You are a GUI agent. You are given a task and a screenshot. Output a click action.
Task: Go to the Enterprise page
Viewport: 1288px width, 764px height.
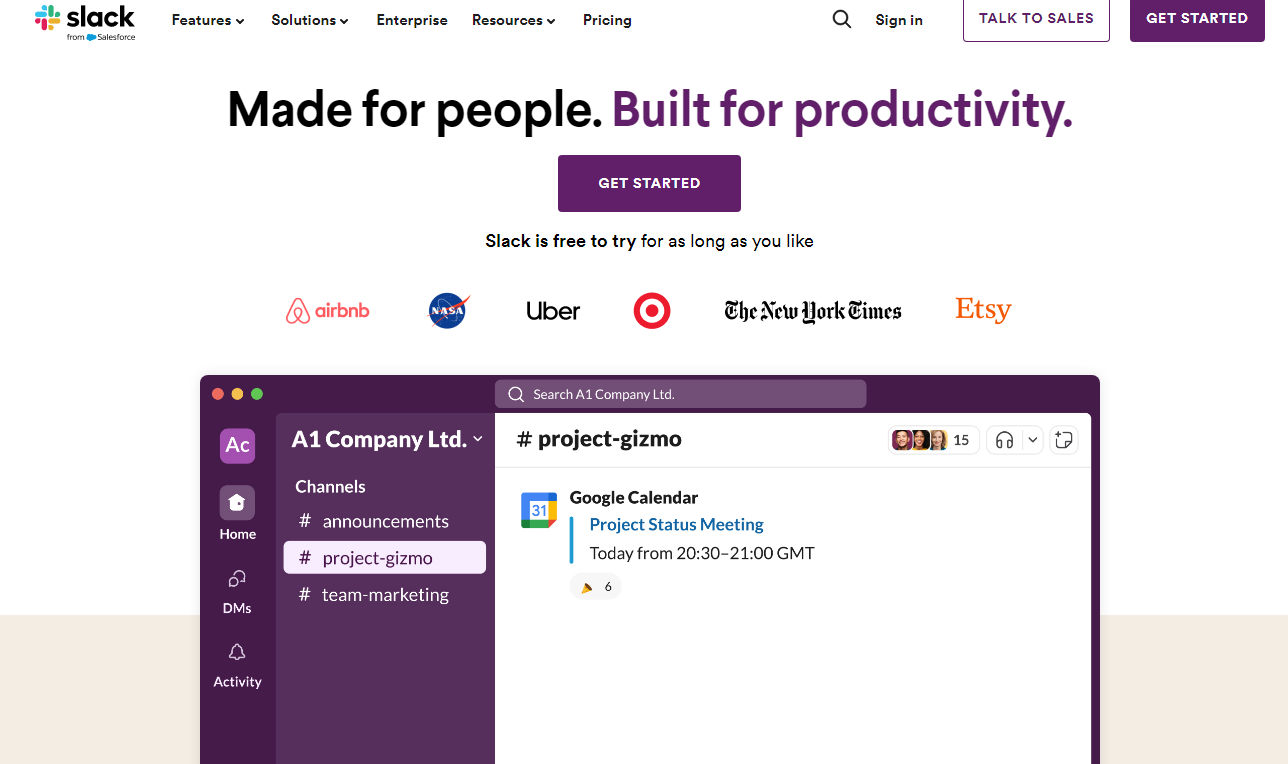(412, 20)
